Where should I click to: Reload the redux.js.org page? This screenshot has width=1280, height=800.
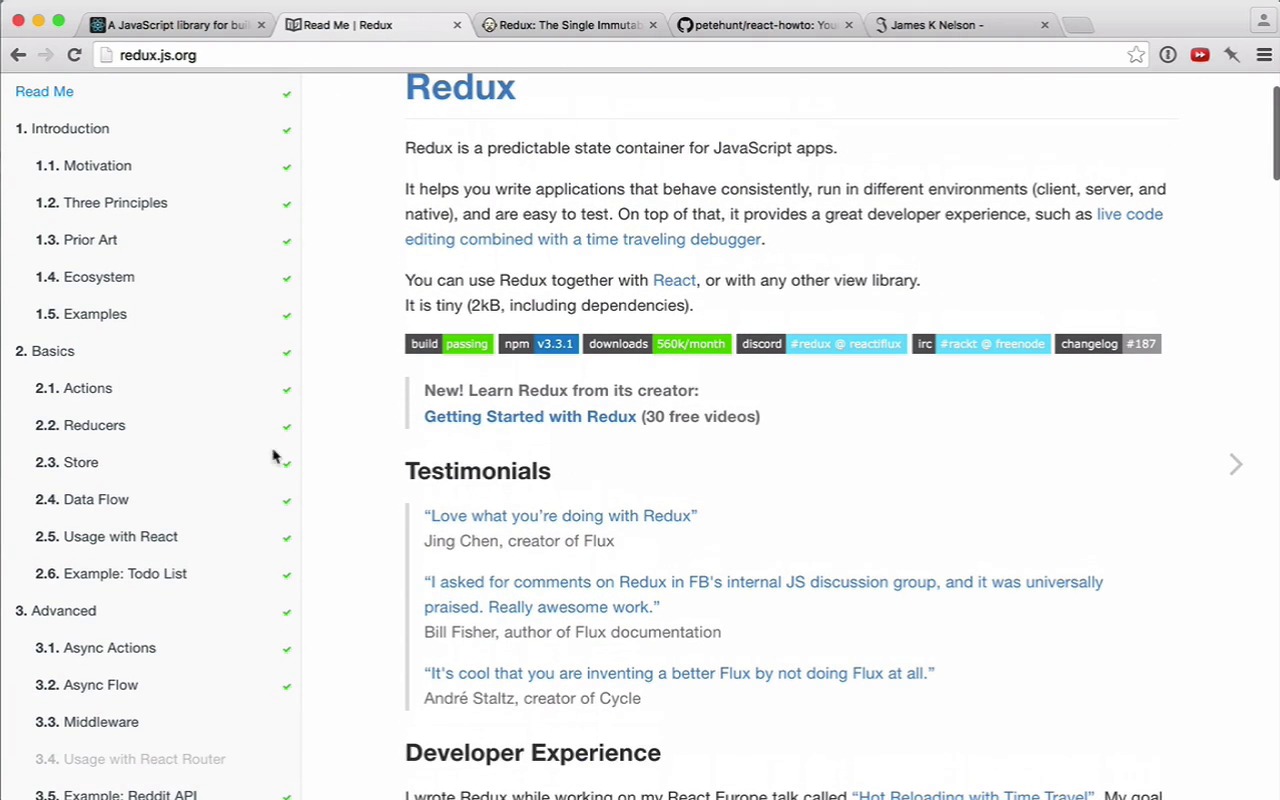pos(74,55)
